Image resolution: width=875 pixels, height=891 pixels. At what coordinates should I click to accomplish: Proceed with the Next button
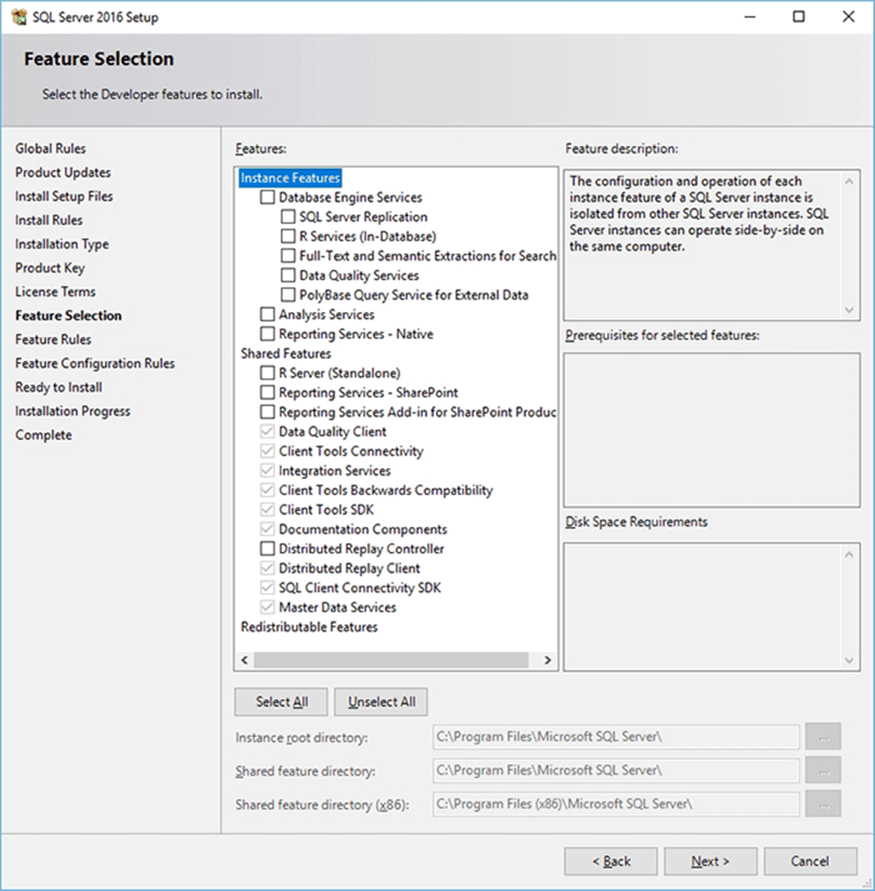(x=710, y=861)
